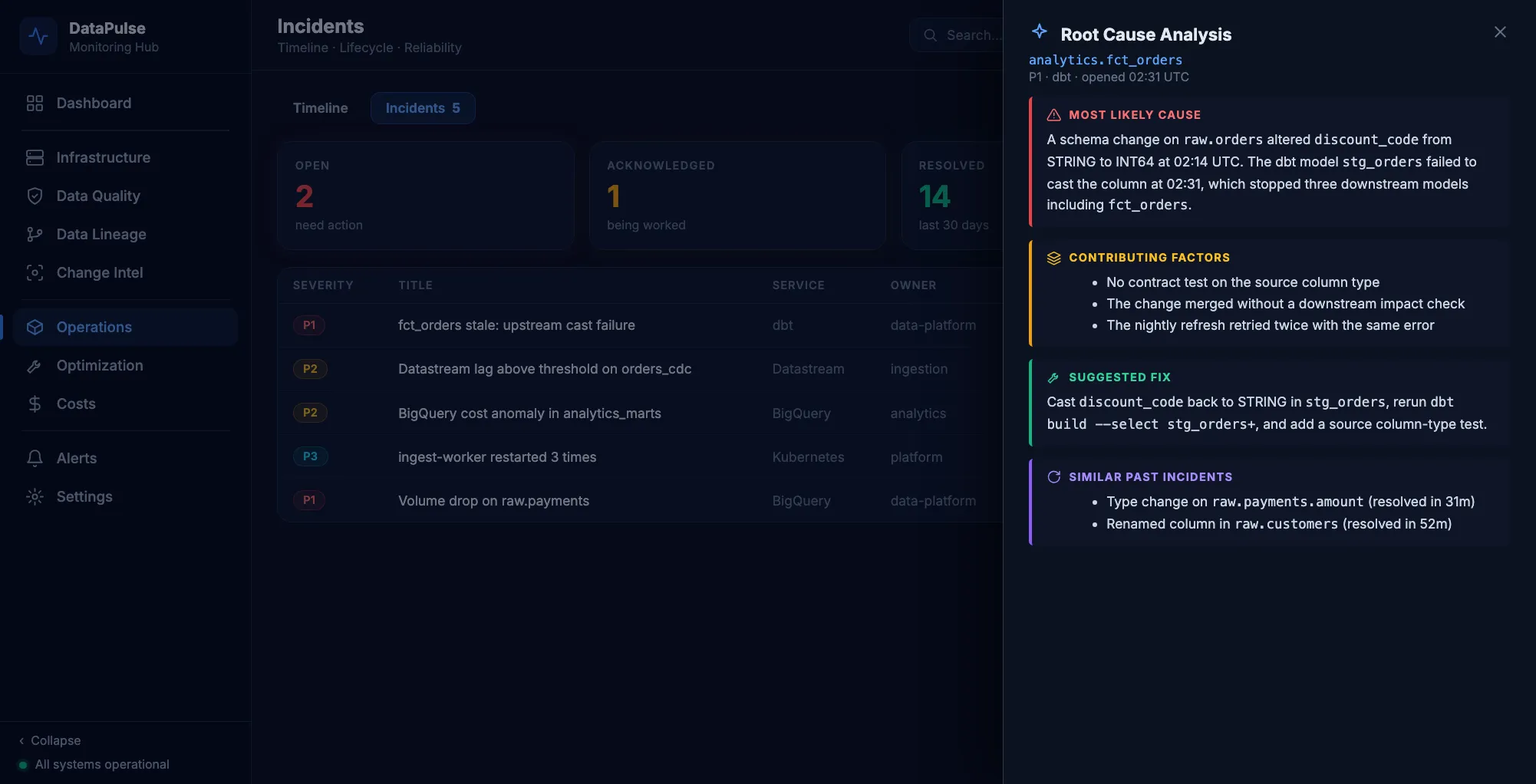Open the analytics.fct_orders link
This screenshot has width=1536, height=784.
point(1105,60)
